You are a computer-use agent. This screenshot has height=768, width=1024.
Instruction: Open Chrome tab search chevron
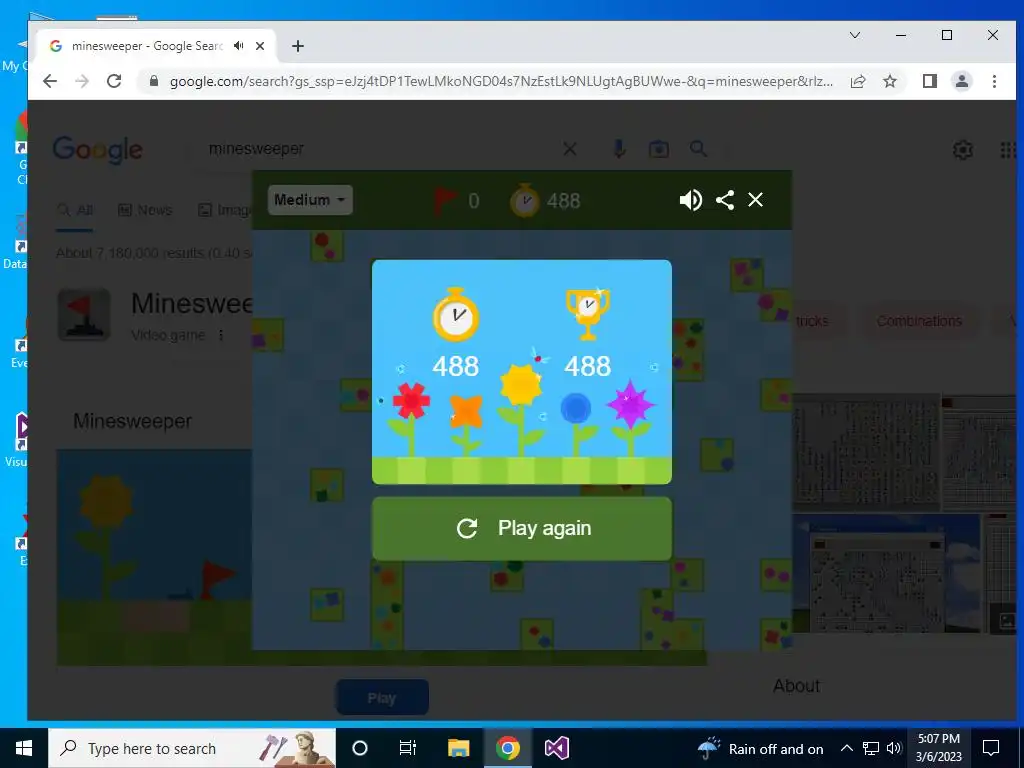pos(854,35)
